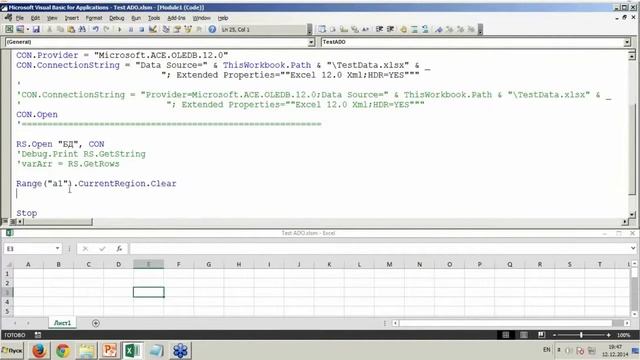Open the Insert UserForm dropdown arrow
Viewport: 640px width, 360px height.
coord(28,29)
